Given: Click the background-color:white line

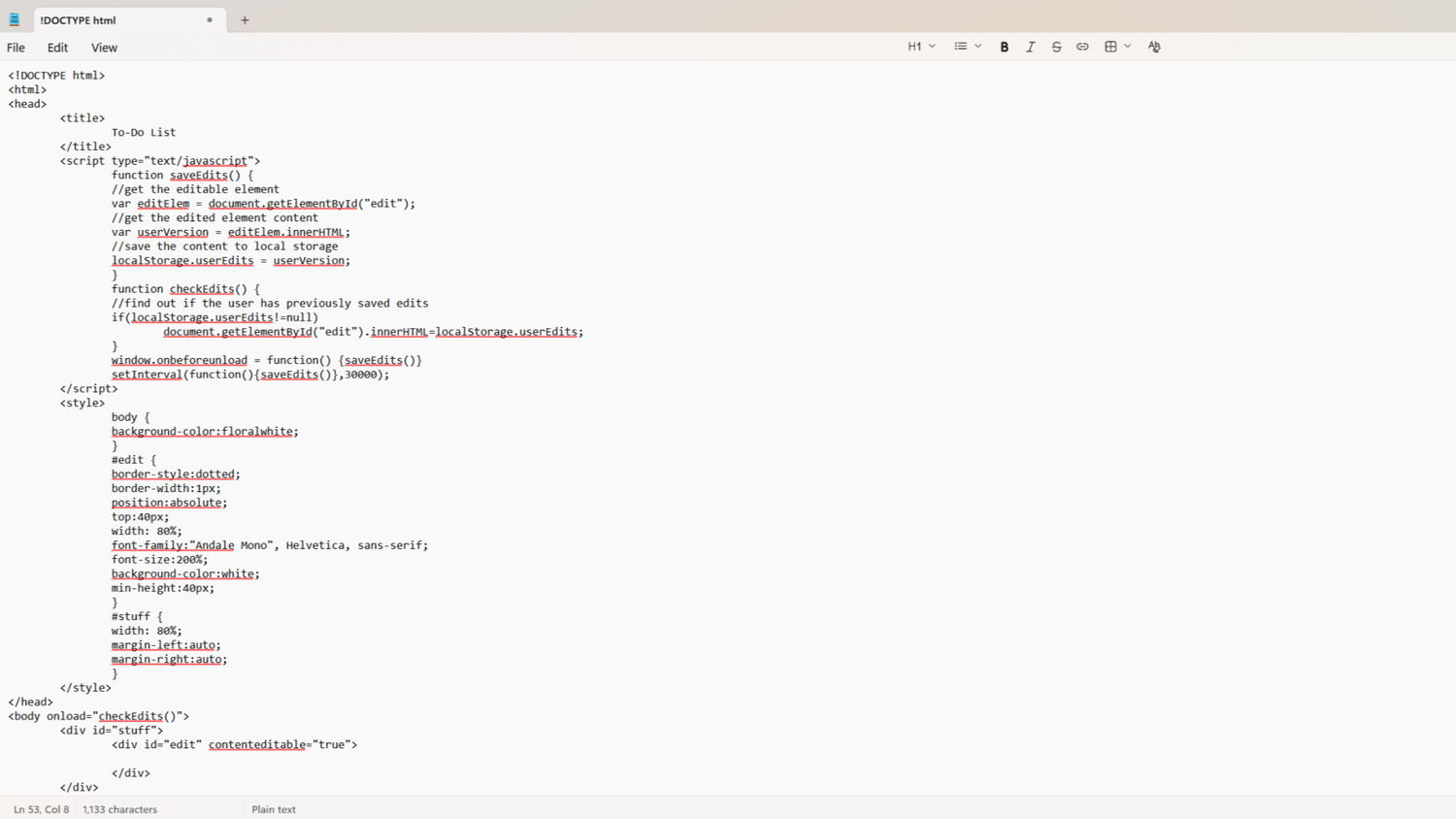Looking at the screenshot, I should [185, 573].
